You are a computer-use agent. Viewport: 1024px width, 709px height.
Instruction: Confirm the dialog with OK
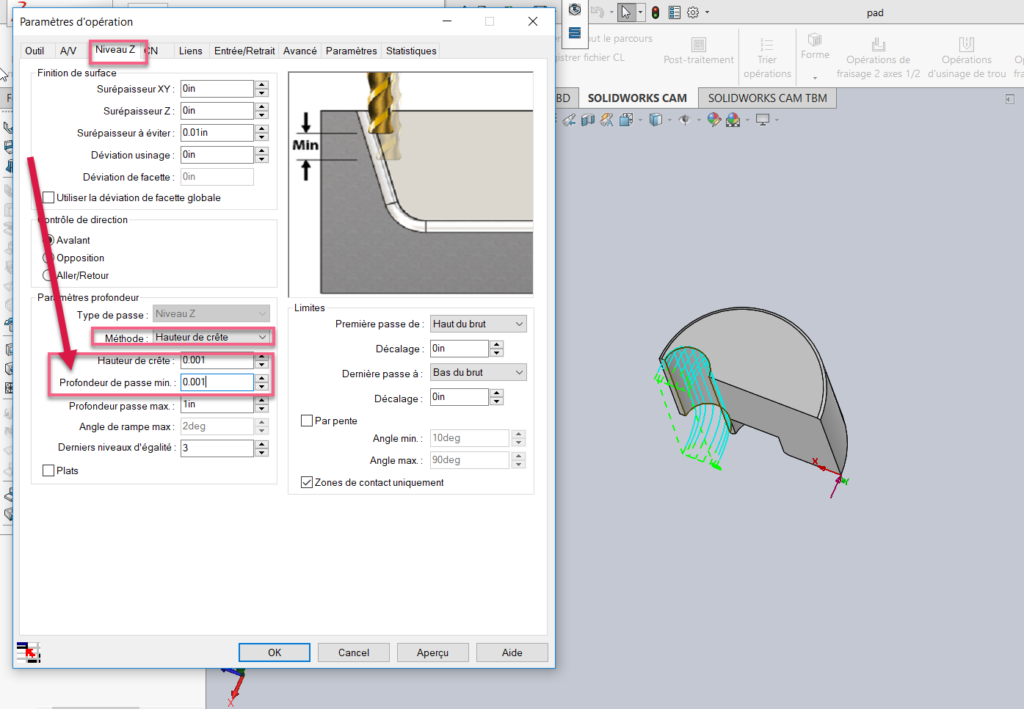274,652
